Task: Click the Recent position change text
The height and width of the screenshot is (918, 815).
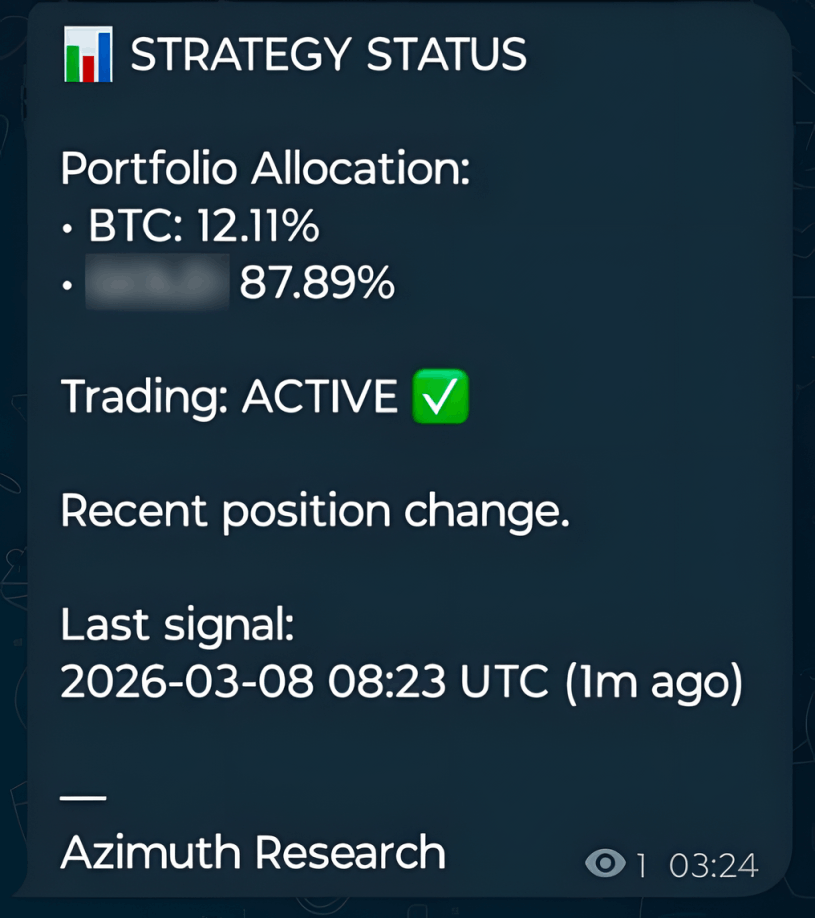Action: (314, 512)
